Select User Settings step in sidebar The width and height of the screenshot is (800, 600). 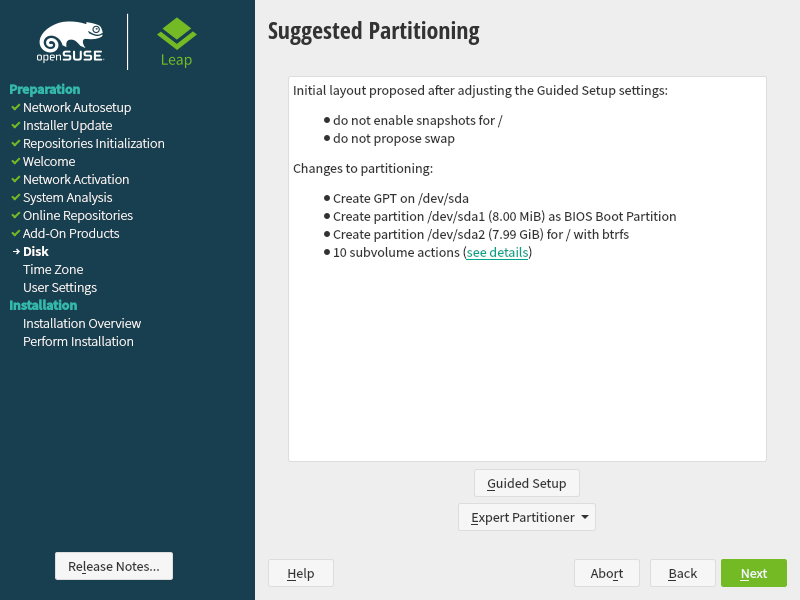click(60, 287)
